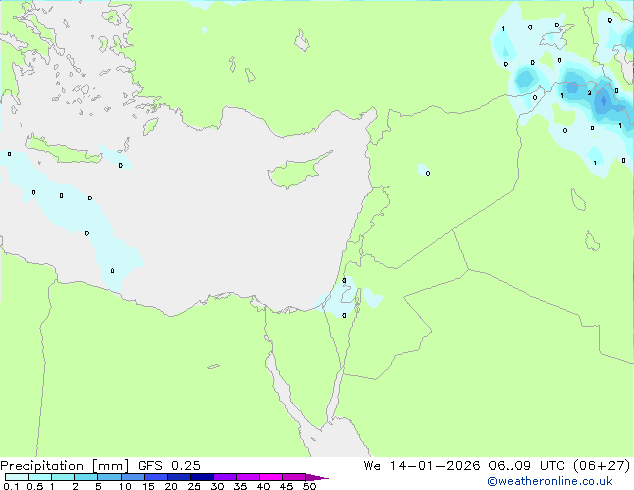The image size is (634, 490).
Task: Click the legend's arrow tip above 50
Action: tap(317, 477)
